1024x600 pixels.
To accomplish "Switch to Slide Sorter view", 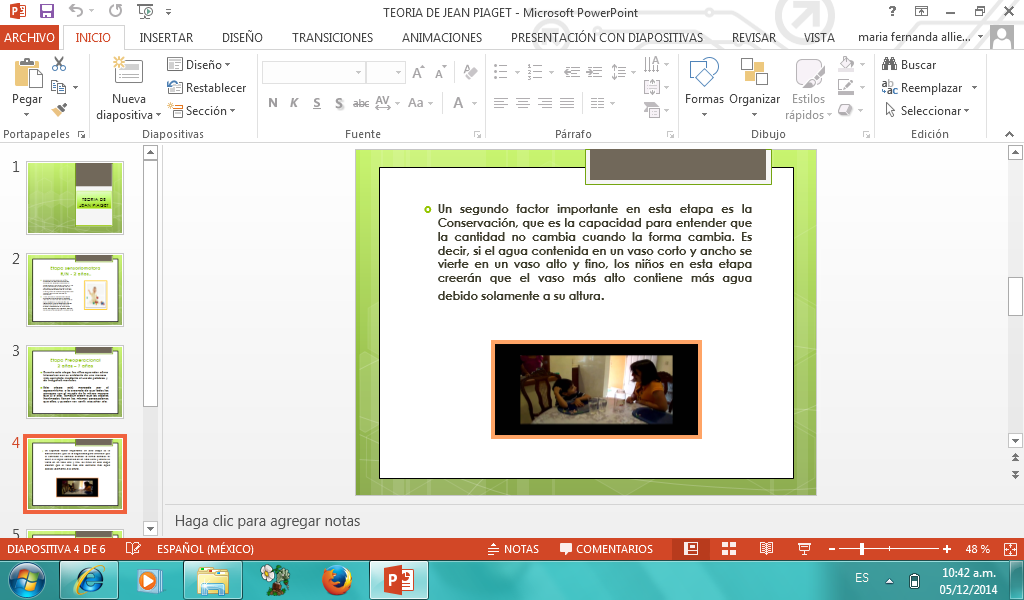I will (x=728, y=549).
